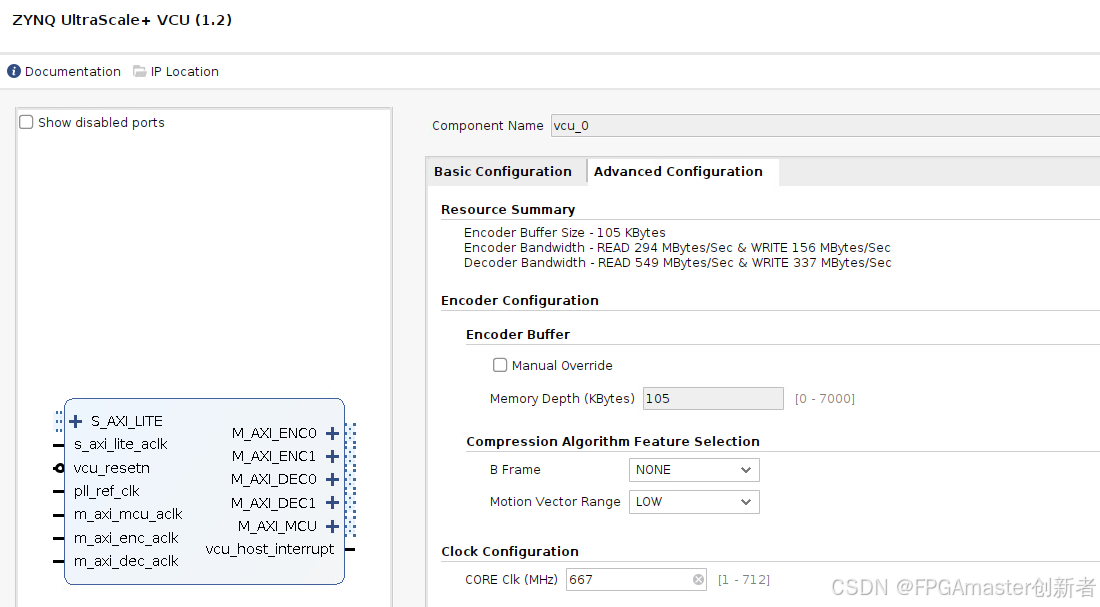The width and height of the screenshot is (1100, 607).
Task: Click the M_AXI_DEC0 interface label
Action: pyautogui.click(x=274, y=479)
